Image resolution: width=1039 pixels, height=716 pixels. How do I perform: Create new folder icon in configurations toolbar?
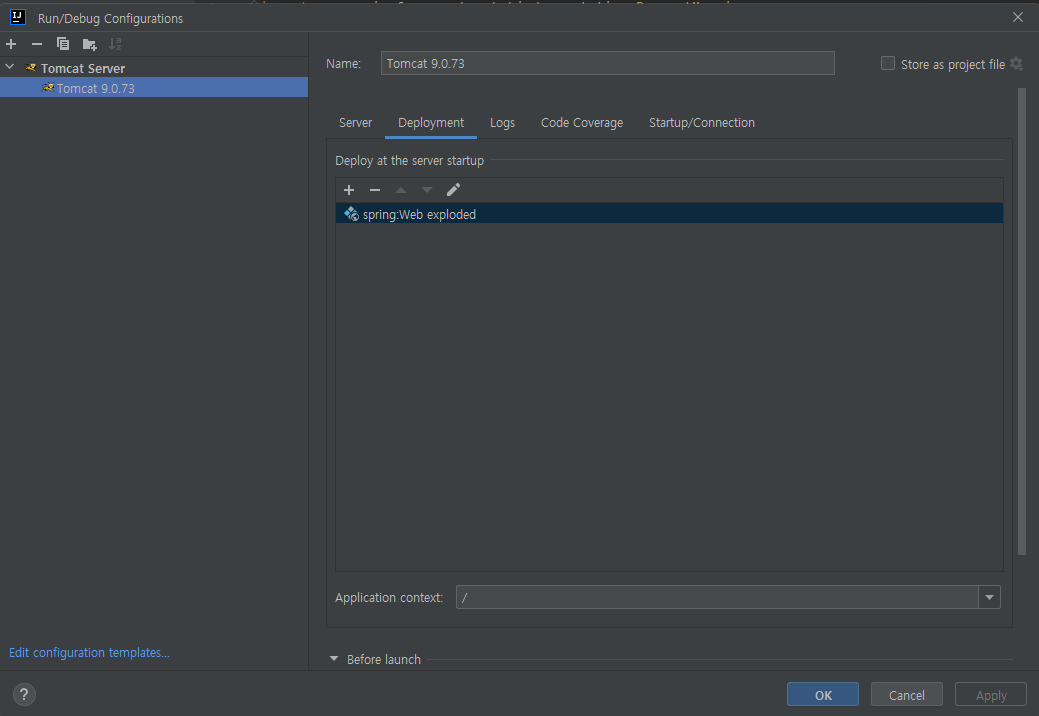(x=89, y=44)
